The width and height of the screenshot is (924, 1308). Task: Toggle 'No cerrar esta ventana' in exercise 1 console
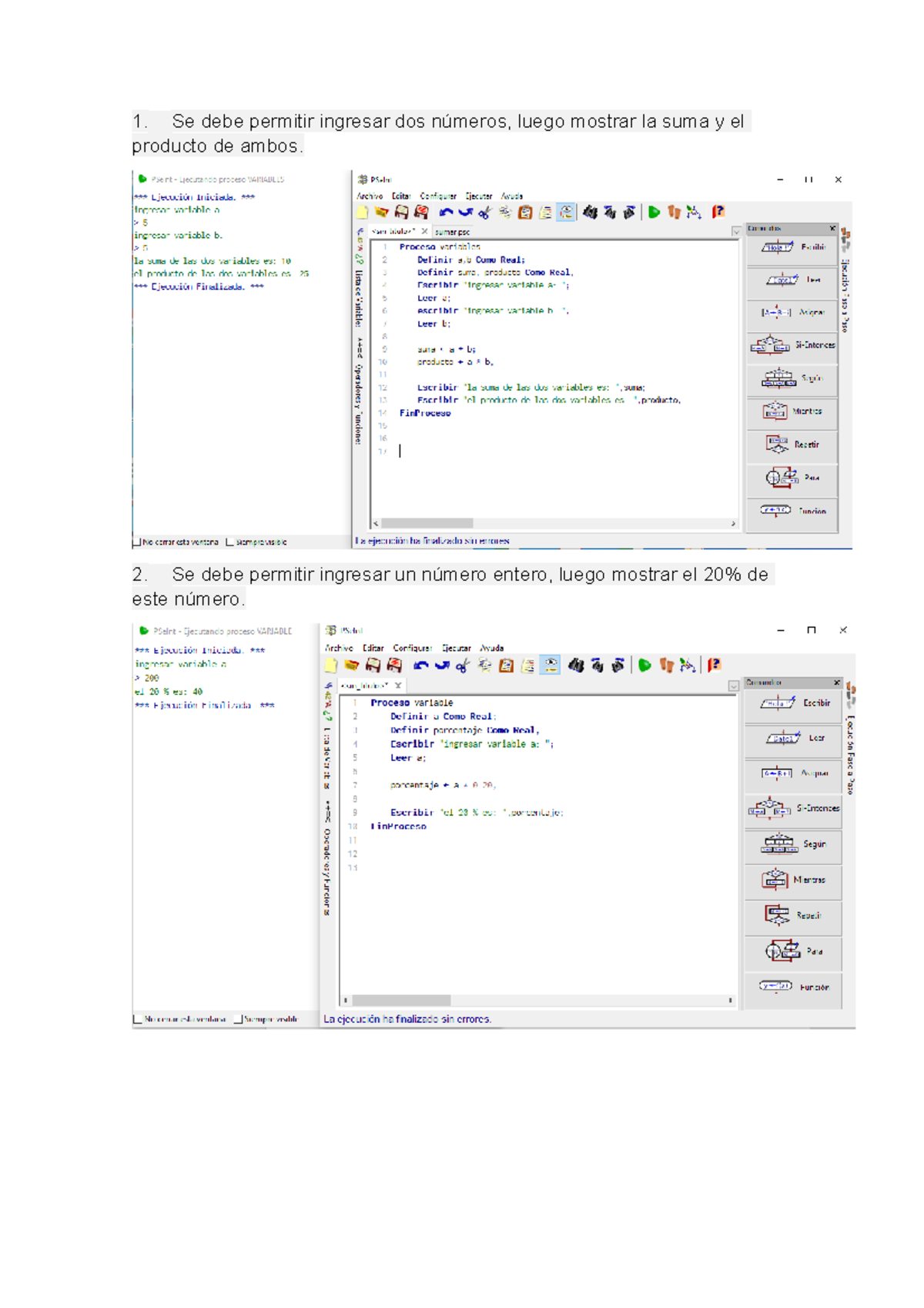coord(137,542)
